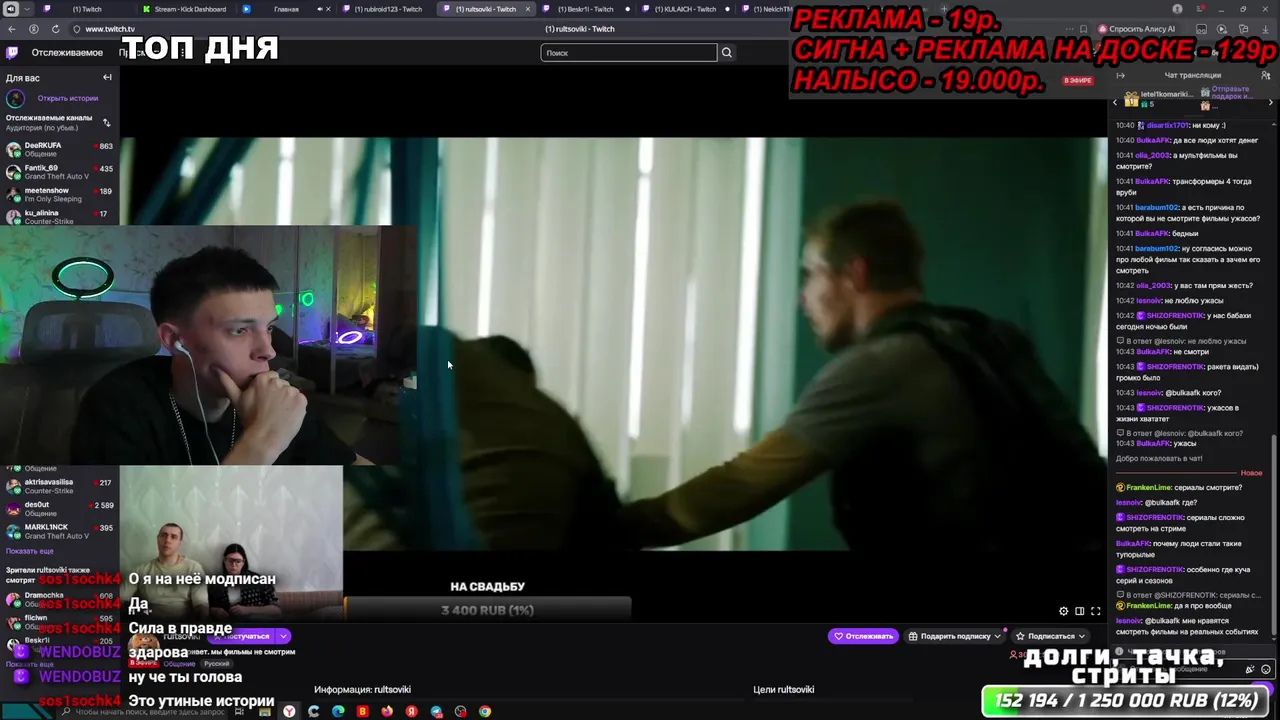Viewport: 1280px width, 720px height.
Task: Click the chat panel vertical scrollbar
Action: (1273, 535)
